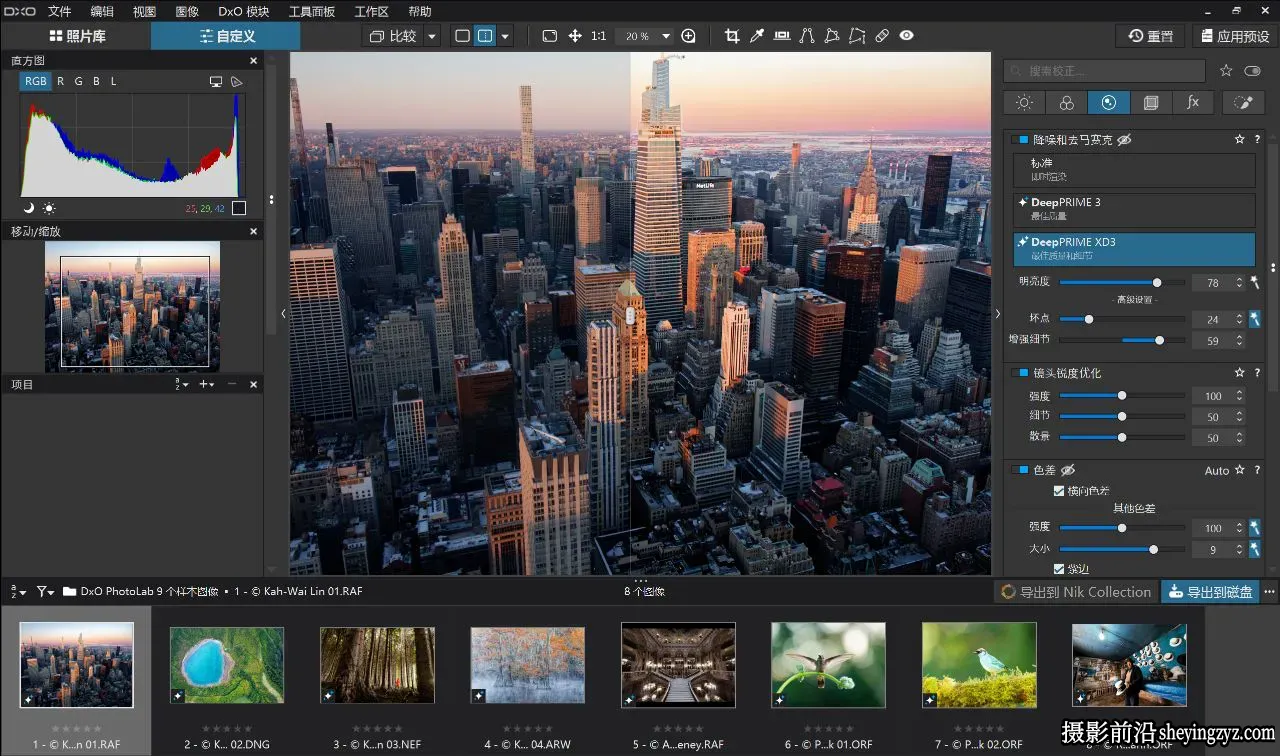This screenshot has height=756, width=1280.
Task: Open the 编辑 menu
Action: tap(102, 11)
